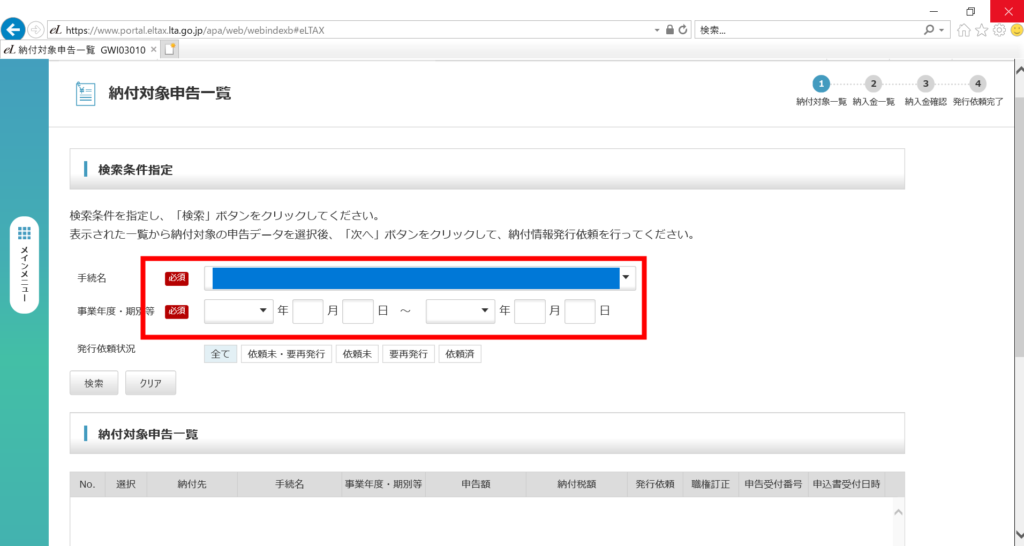Screen dimensions: 1024x546
Task: Expand the 手続名 dropdown list
Action: click(x=626, y=278)
